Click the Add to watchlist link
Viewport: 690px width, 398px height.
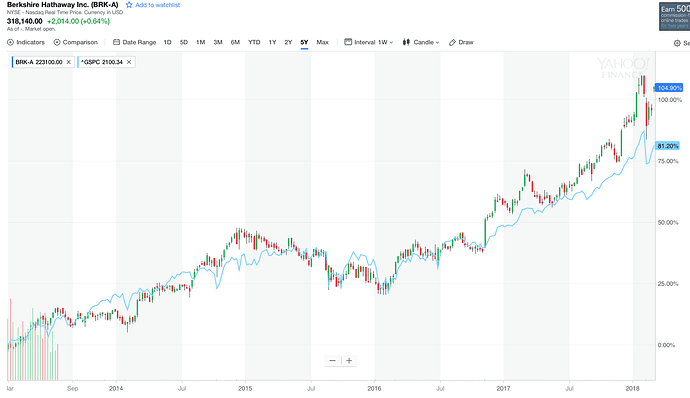158,5
